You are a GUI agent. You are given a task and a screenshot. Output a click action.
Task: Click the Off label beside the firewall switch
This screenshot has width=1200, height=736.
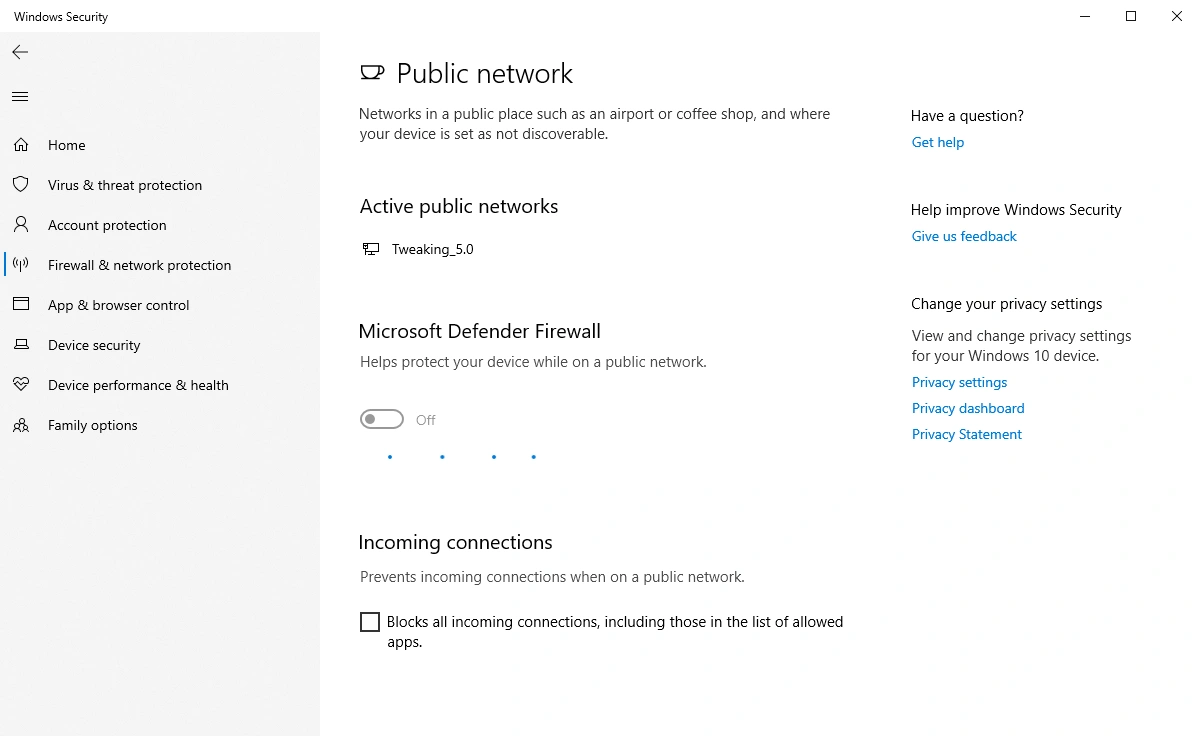(x=426, y=420)
